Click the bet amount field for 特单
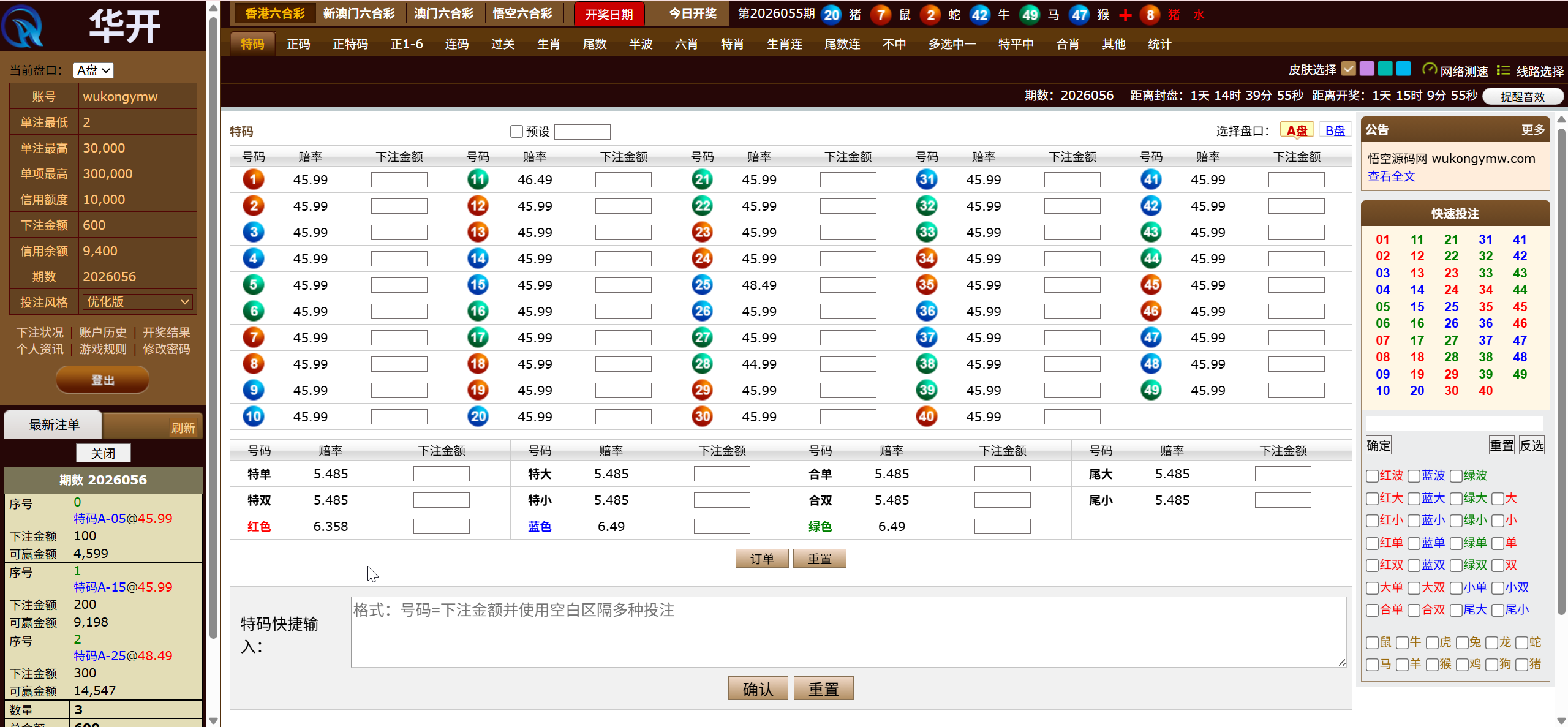The width and height of the screenshot is (1568, 727). (441, 474)
